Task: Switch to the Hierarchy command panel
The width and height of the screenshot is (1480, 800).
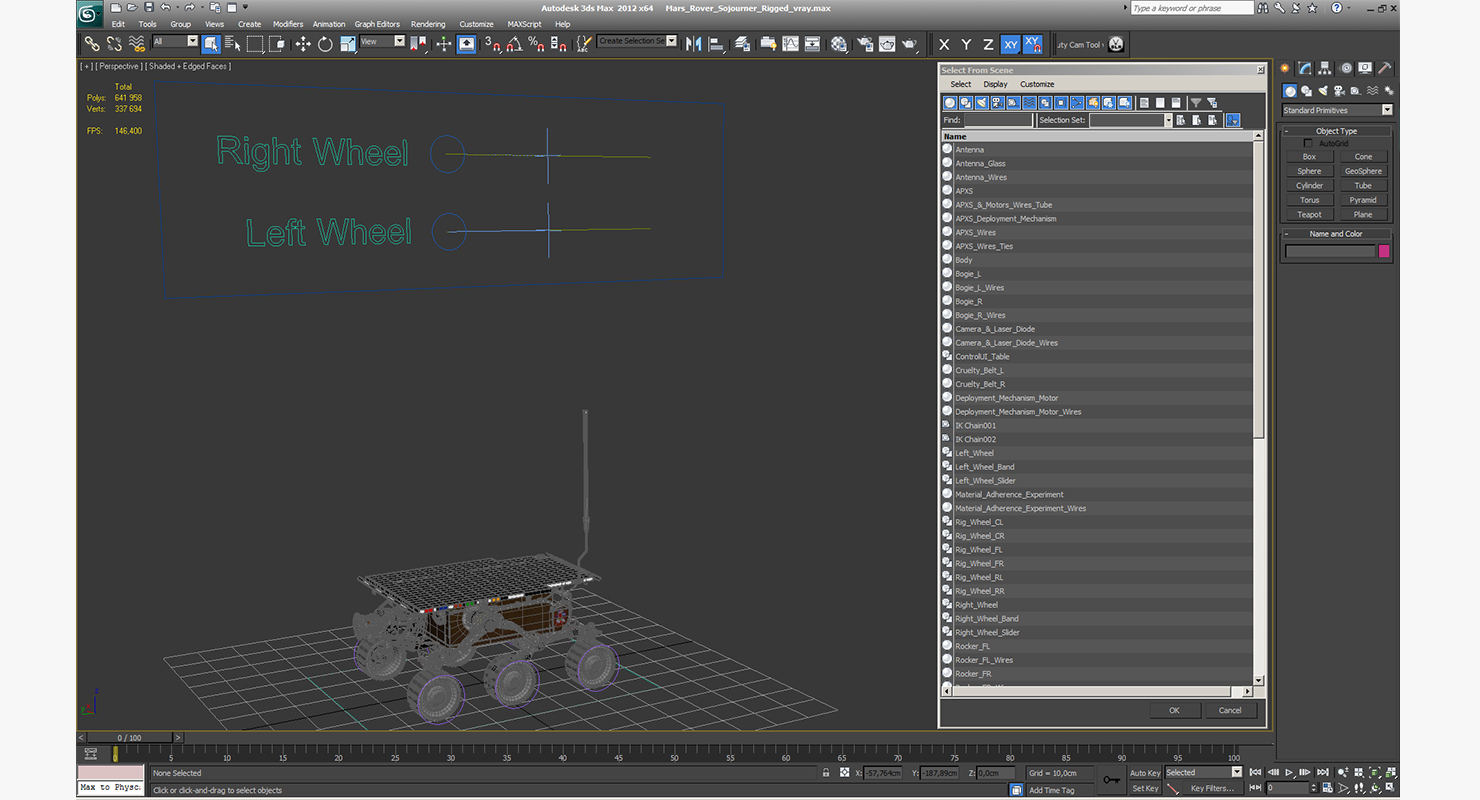Action: click(x=1325, y=68)
